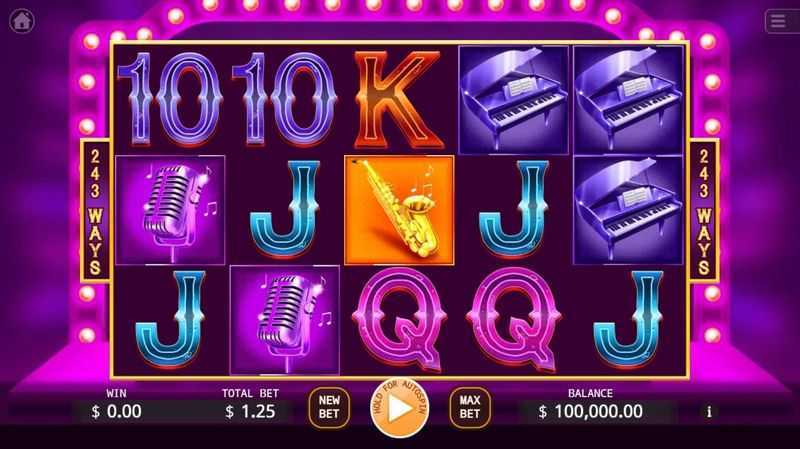
Task: Click the pink Q symbol in third reel
Action: coord(399,320)
